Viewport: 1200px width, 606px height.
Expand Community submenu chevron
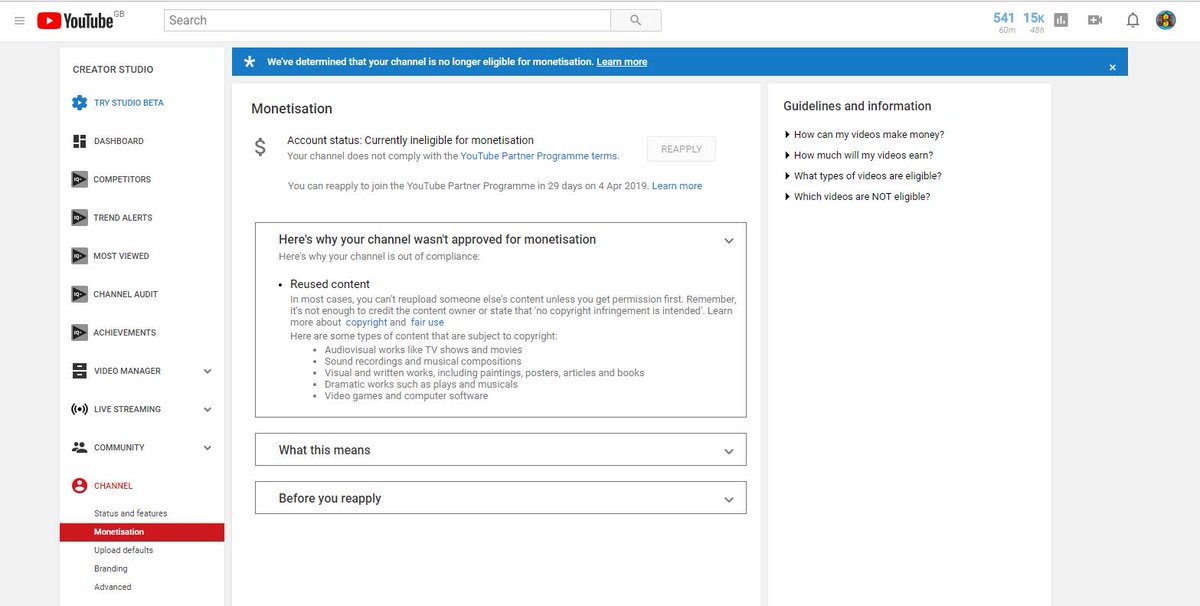coord(208,447)
